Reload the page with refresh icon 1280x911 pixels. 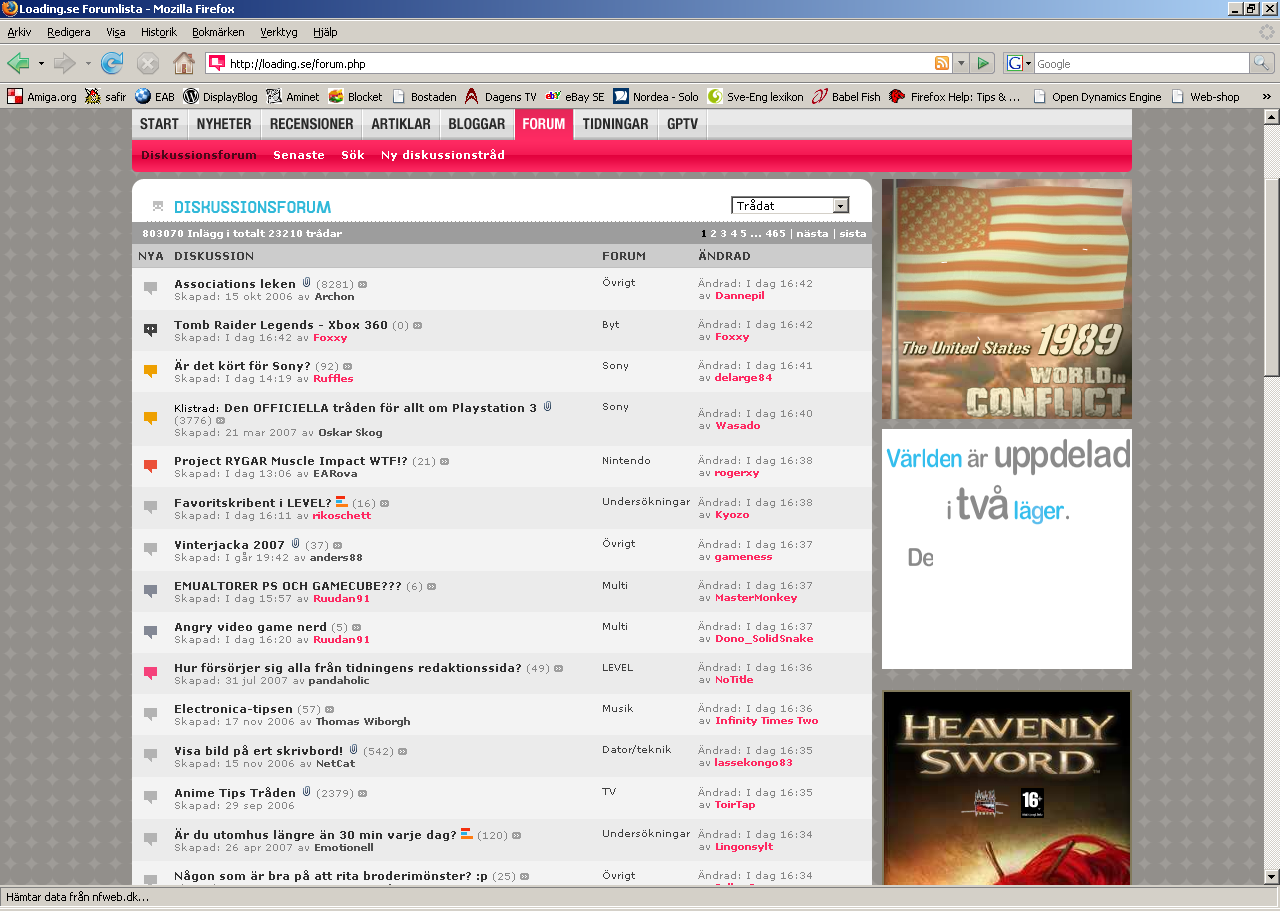coord(112,63)
